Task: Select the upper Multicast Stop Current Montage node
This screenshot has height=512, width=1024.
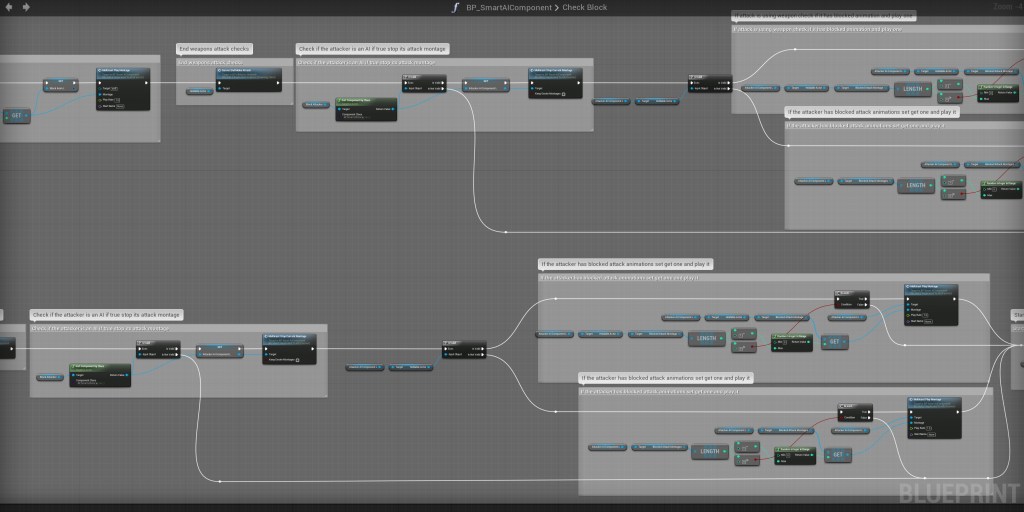Action: pos(554,82)
